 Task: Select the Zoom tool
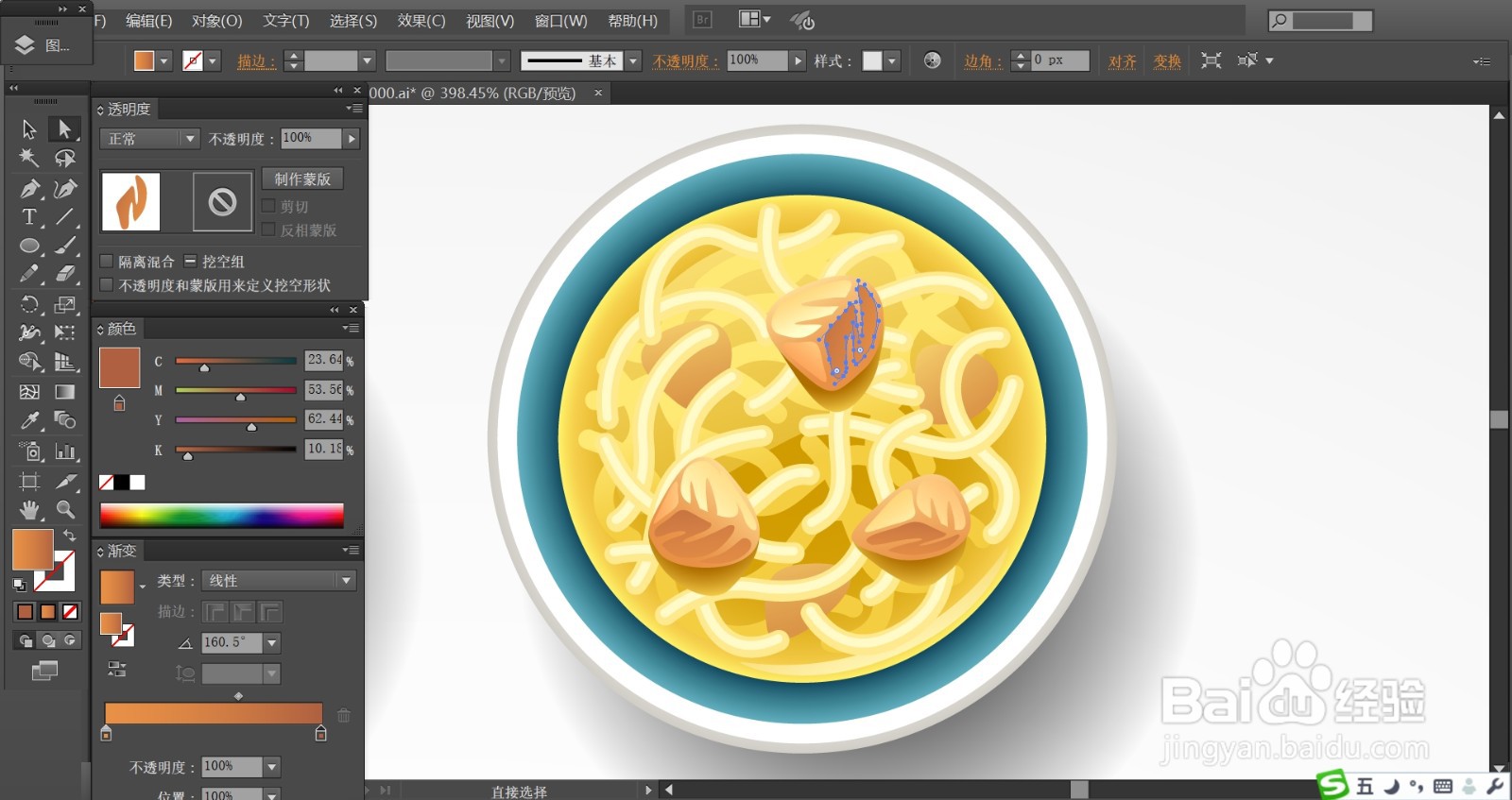pyautogui.click(x=64, y=510)
